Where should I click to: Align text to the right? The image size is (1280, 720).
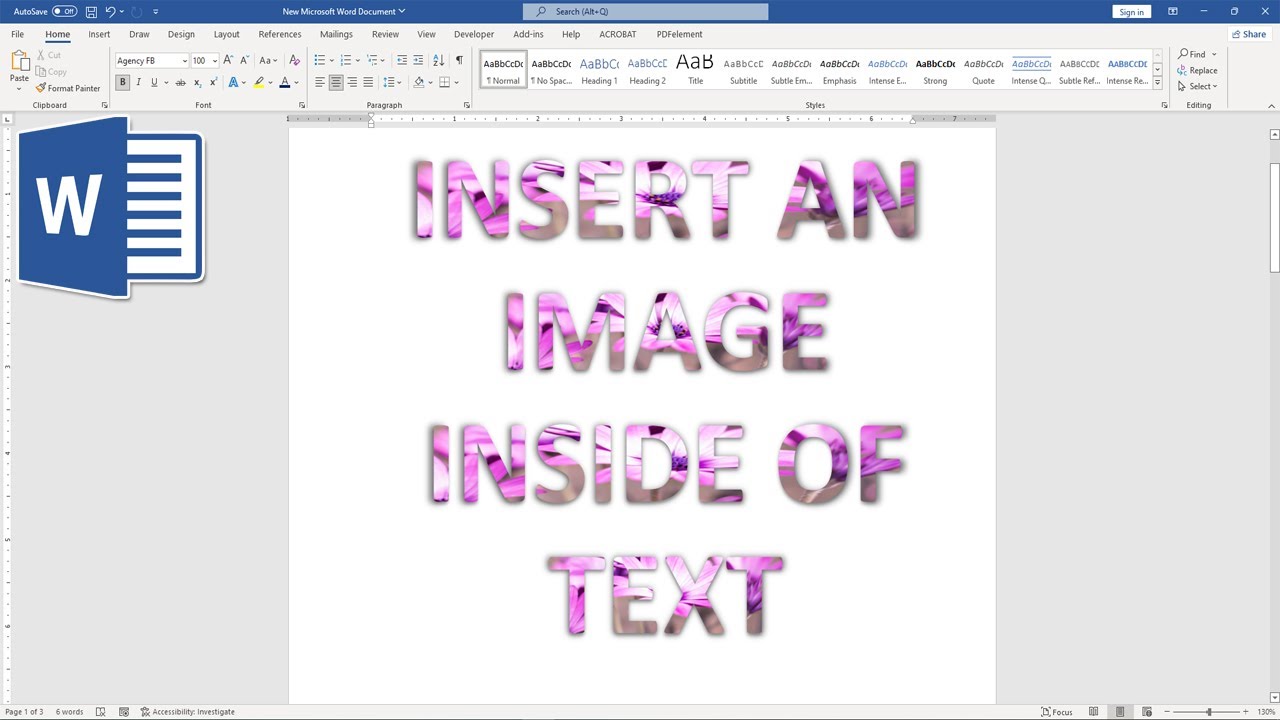(x=352, y=82)
